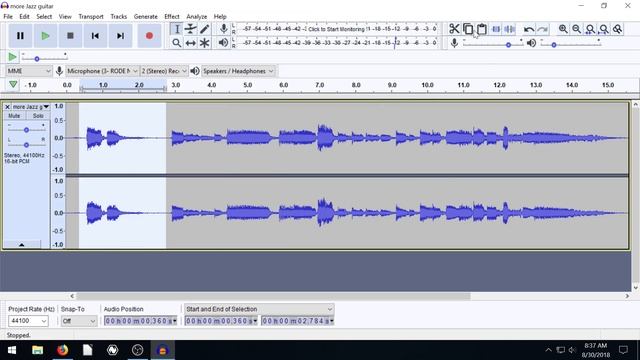Click the Audio Position time field
This screenshot has width=640, height=360.
pos(140,321)
